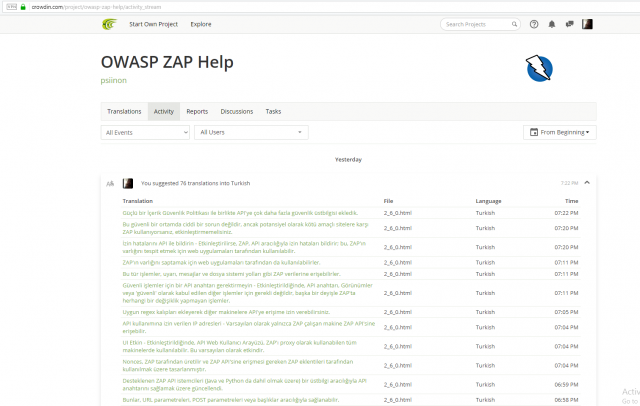Screen dimensions: 640x406
Task: Collapse the 76 translations activity group
Action: [x=587, y=183]
